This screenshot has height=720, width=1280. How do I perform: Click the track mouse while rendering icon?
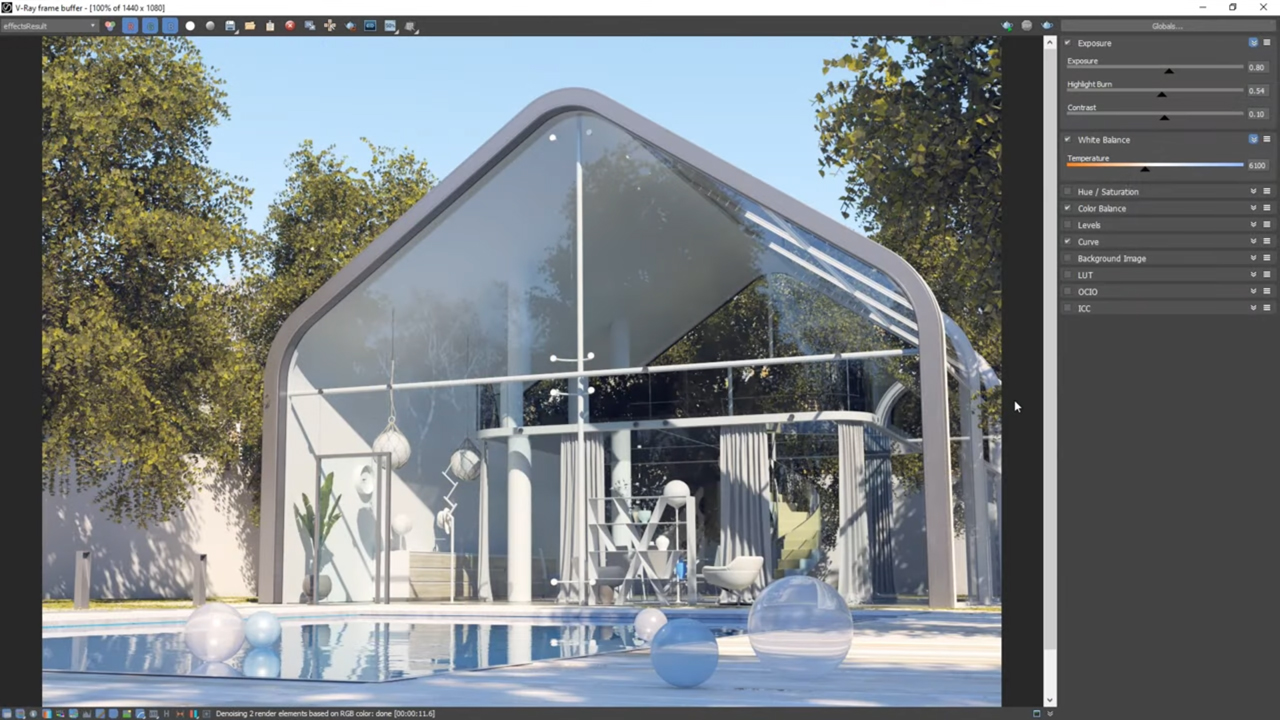(x=330, y=26)
